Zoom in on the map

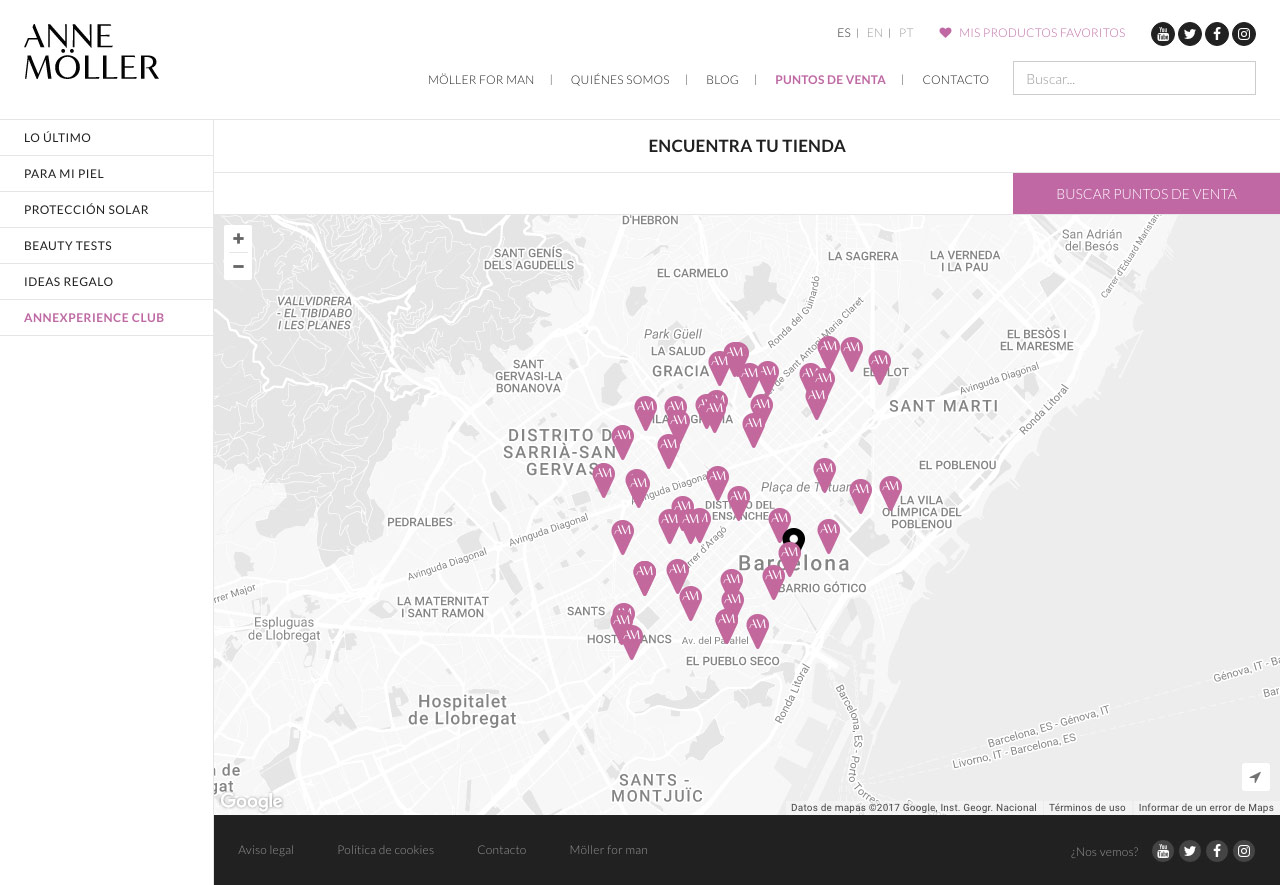click(x=238, y=239)
